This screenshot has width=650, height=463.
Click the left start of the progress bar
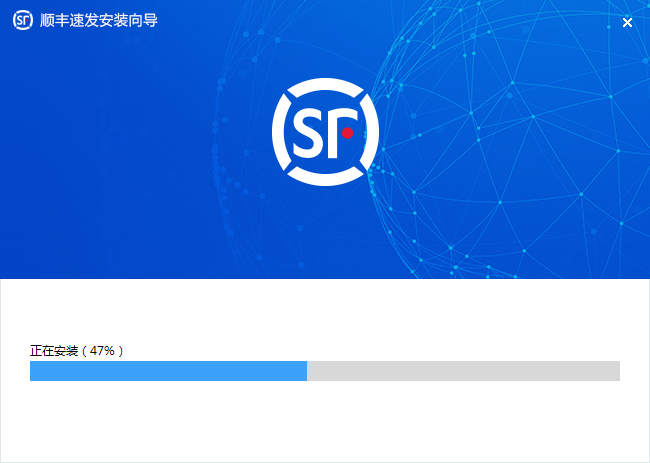coord(33,371)
